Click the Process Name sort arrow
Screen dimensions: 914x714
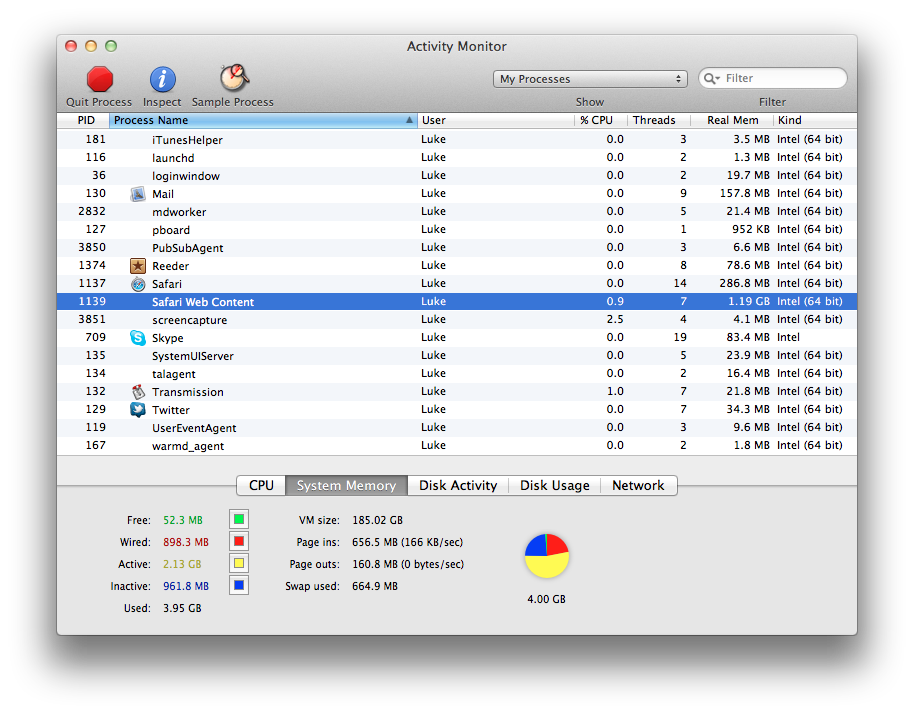pyautogui.click(x=409, y=120)
